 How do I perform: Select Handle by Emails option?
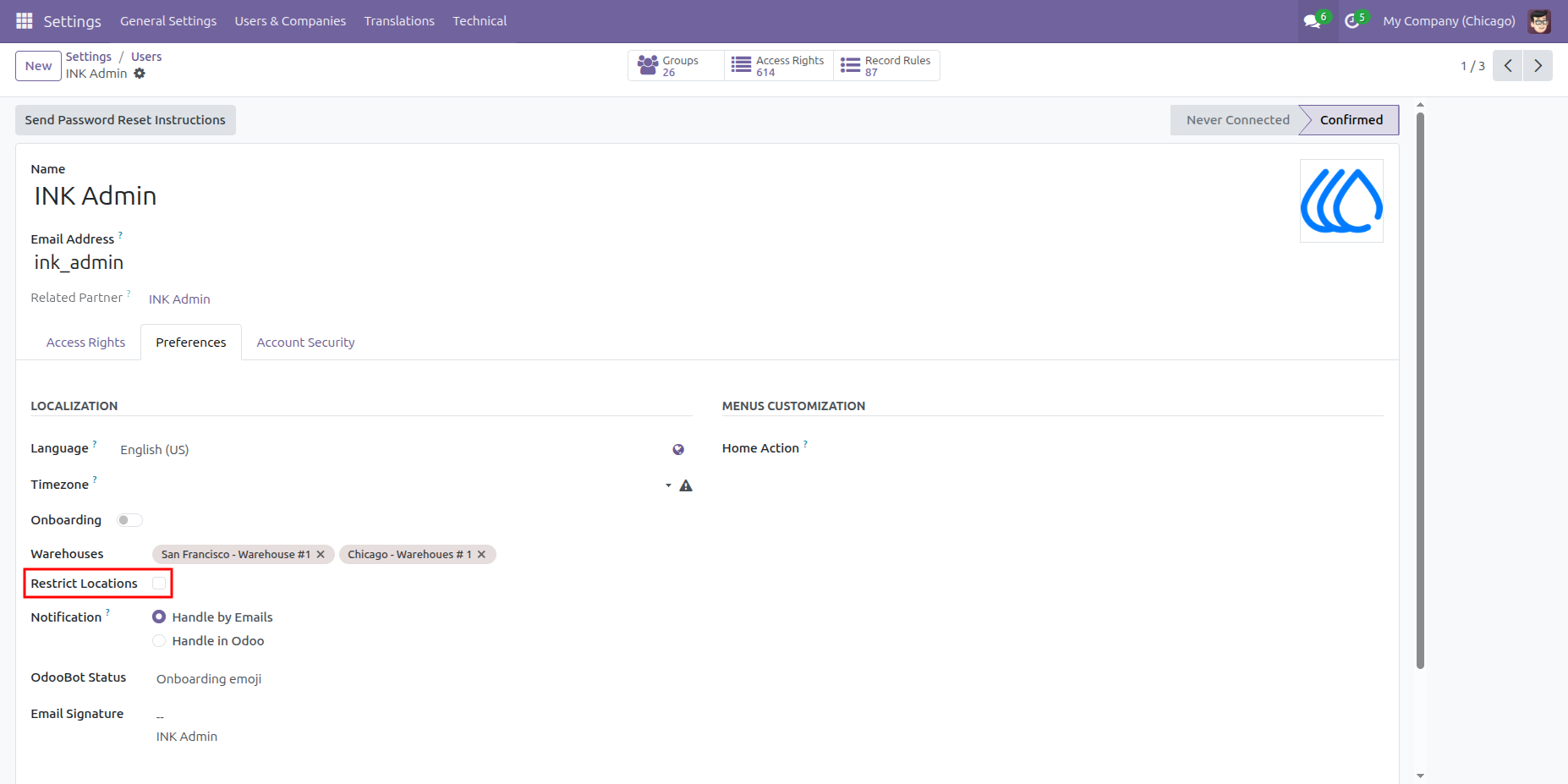[x=159, y=617]
